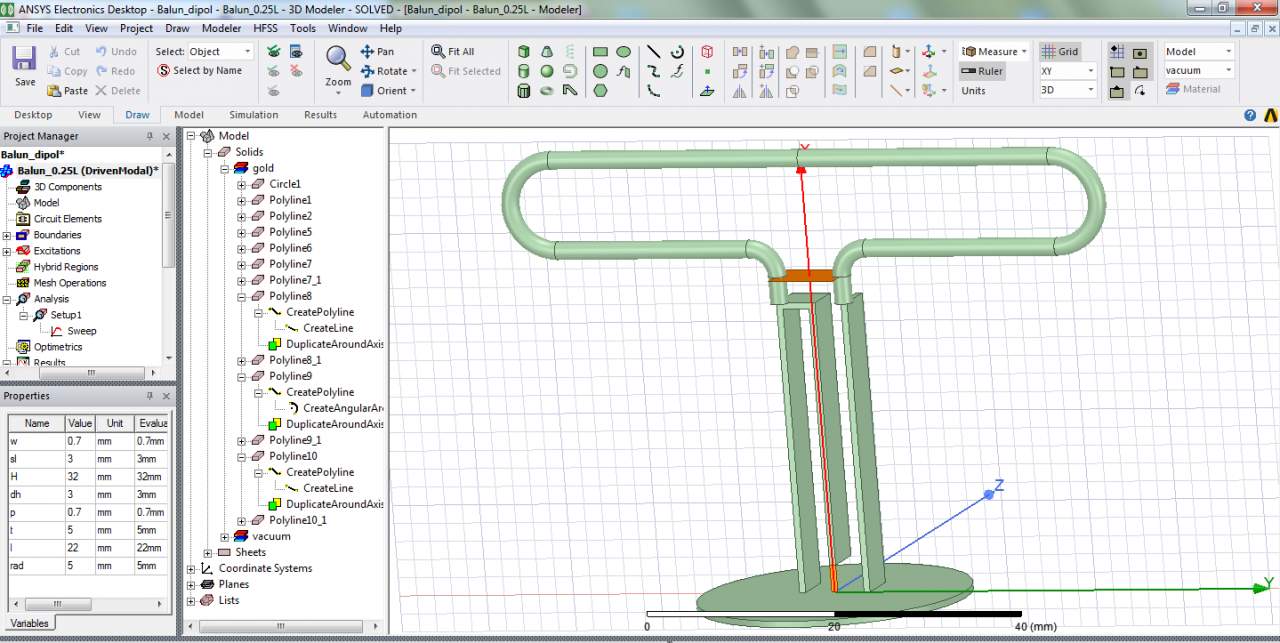The image size is (1280, 643).
Task: Pick the Draw rectangle tool
Action: point(600,52)
